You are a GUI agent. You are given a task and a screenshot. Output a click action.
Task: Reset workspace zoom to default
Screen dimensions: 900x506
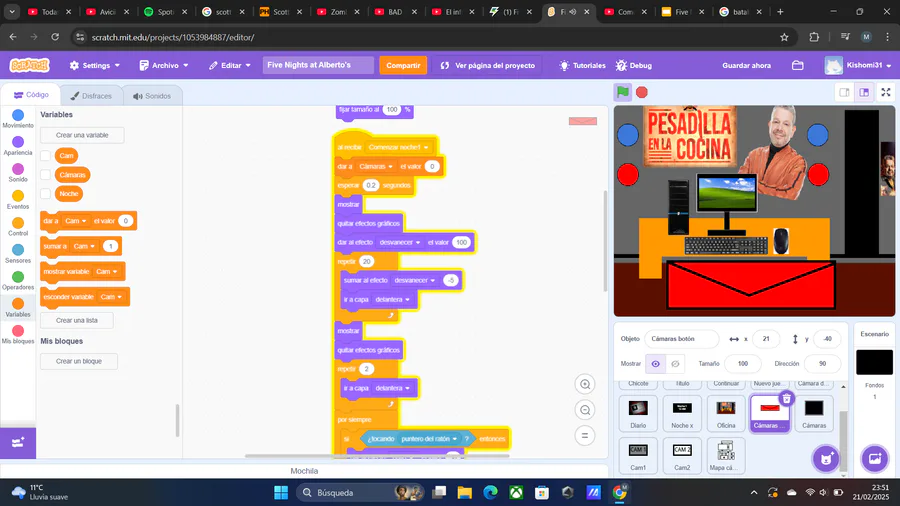pos(585,435)
